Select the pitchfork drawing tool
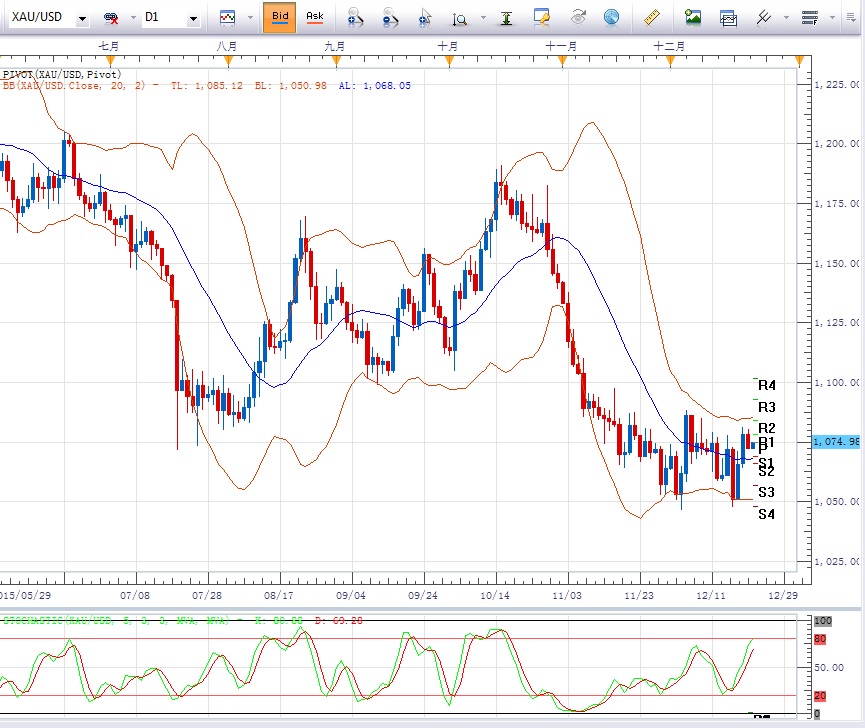Viewport: 865px width, 728px height. point(765,17)
